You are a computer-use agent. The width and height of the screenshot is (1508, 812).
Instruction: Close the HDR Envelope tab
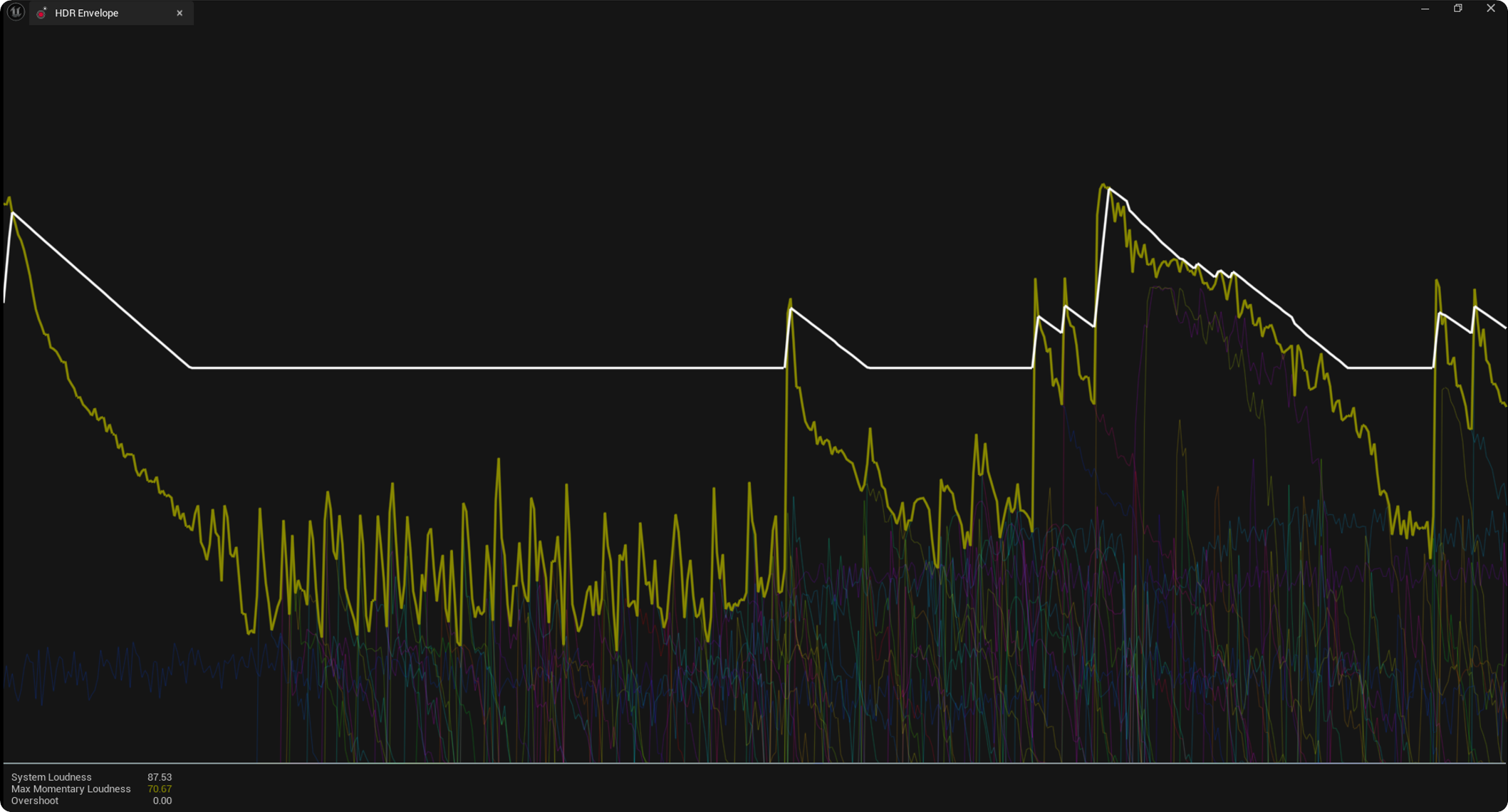pos(180,13)
